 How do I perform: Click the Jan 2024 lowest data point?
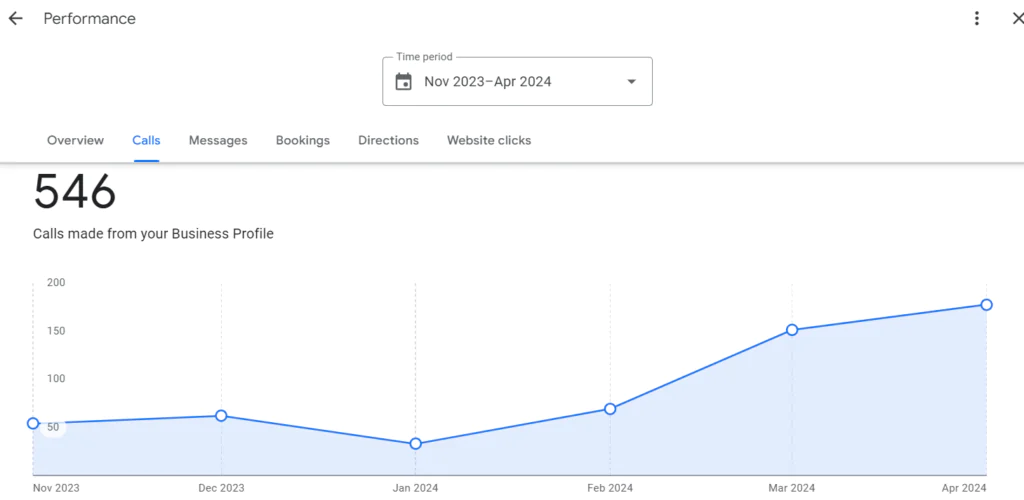(416, 444)
